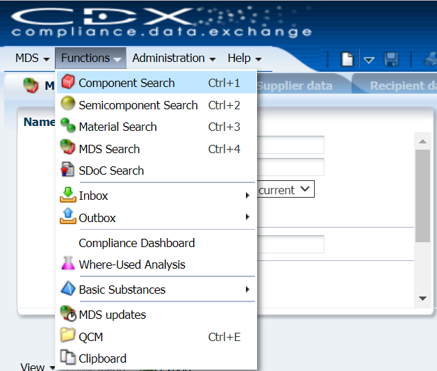Click the red cube Component Search icon

[68, 82]
